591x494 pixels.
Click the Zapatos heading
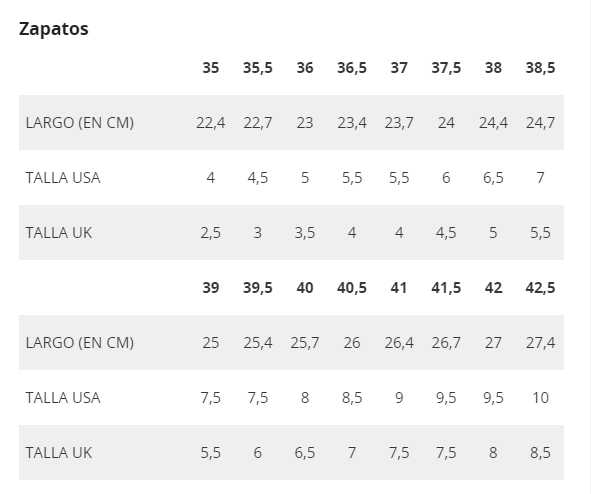pyautogui.click(x=54, y=29)
